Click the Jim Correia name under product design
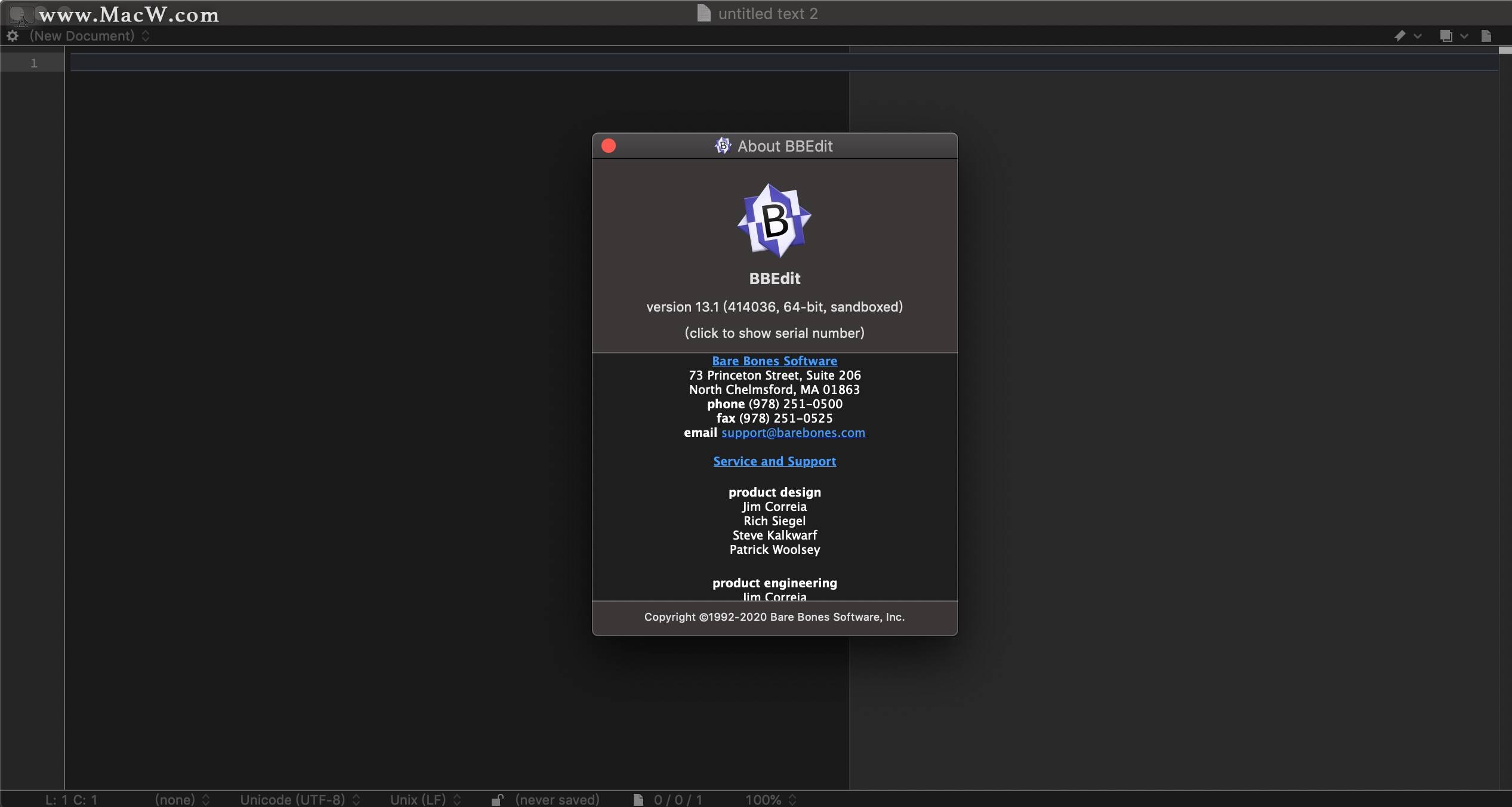The height and width of the screenshot is (807, 1512). click(x=774, y=506)
